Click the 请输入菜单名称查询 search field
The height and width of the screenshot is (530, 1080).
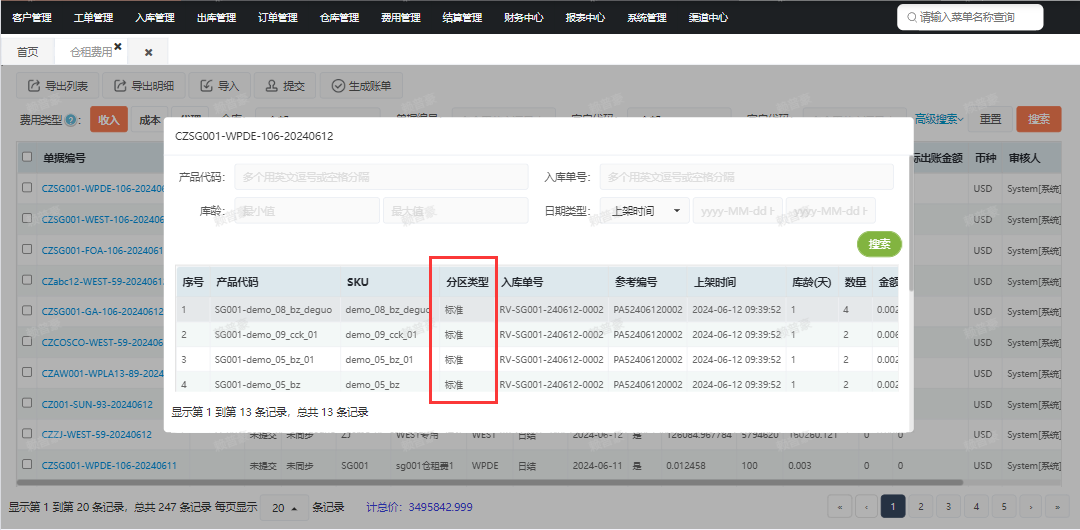[970, 17]
